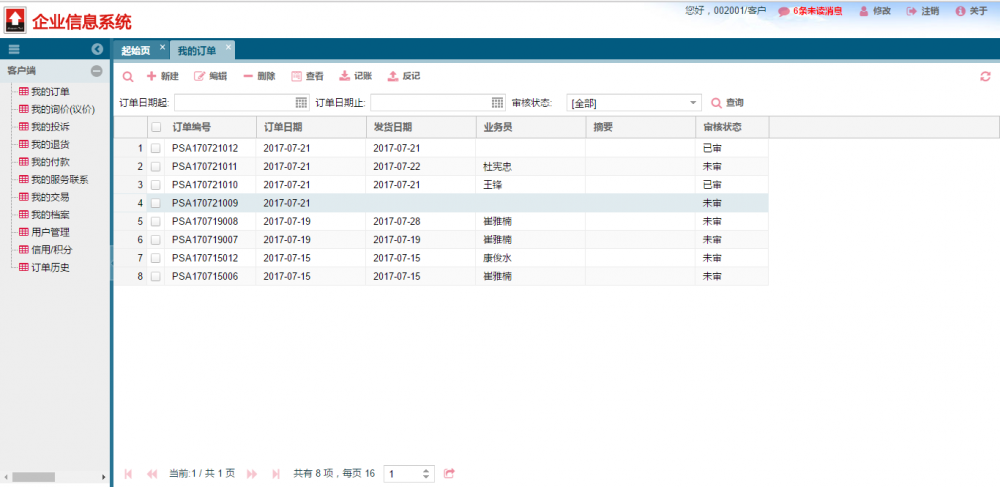Image resolution: width=1000 pixels, height=487 pixels.
Task: Click the red refresh icon at top right
Action: tap(985, 76)
